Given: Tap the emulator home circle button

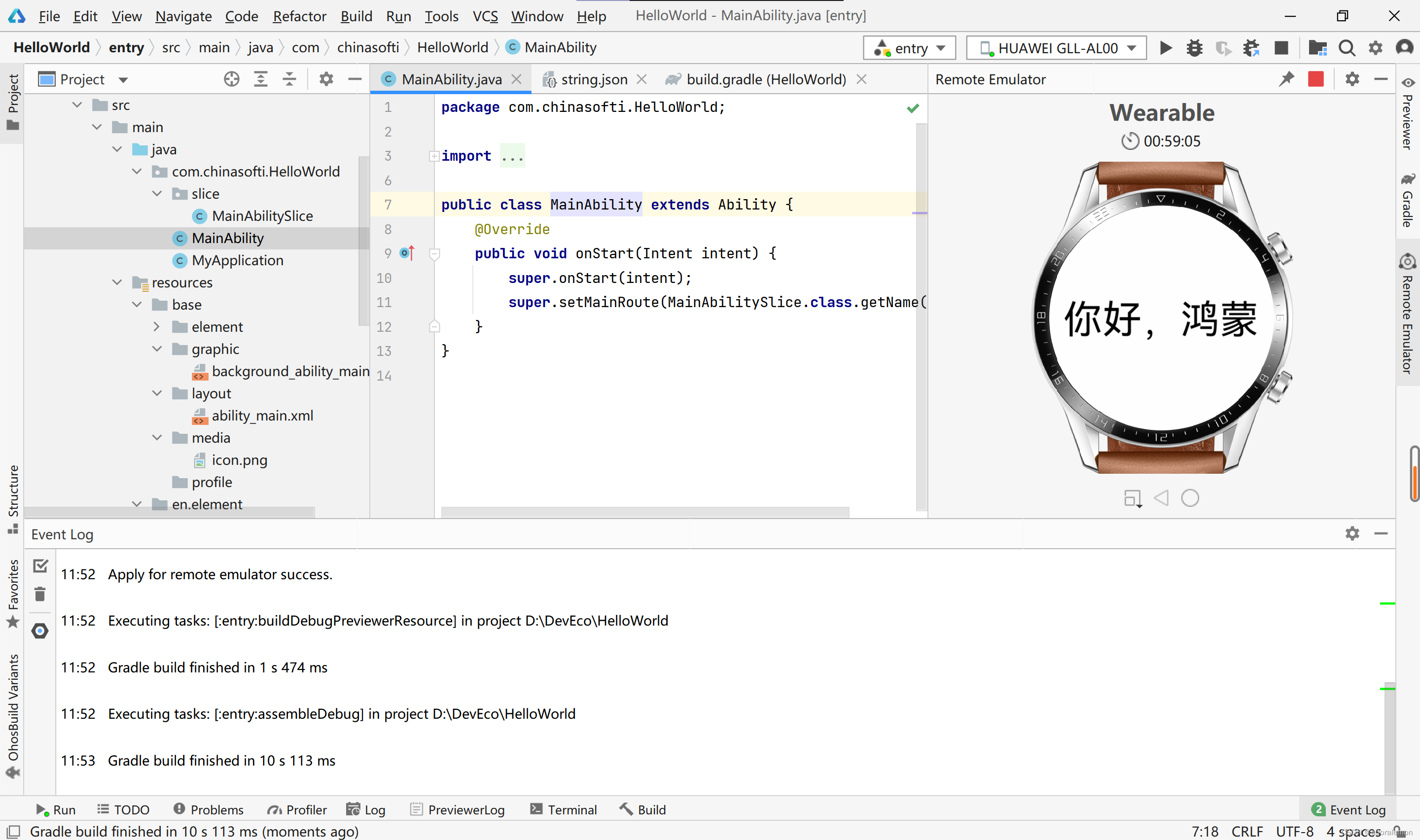Looking at the screenshot, I should 1190,498.
